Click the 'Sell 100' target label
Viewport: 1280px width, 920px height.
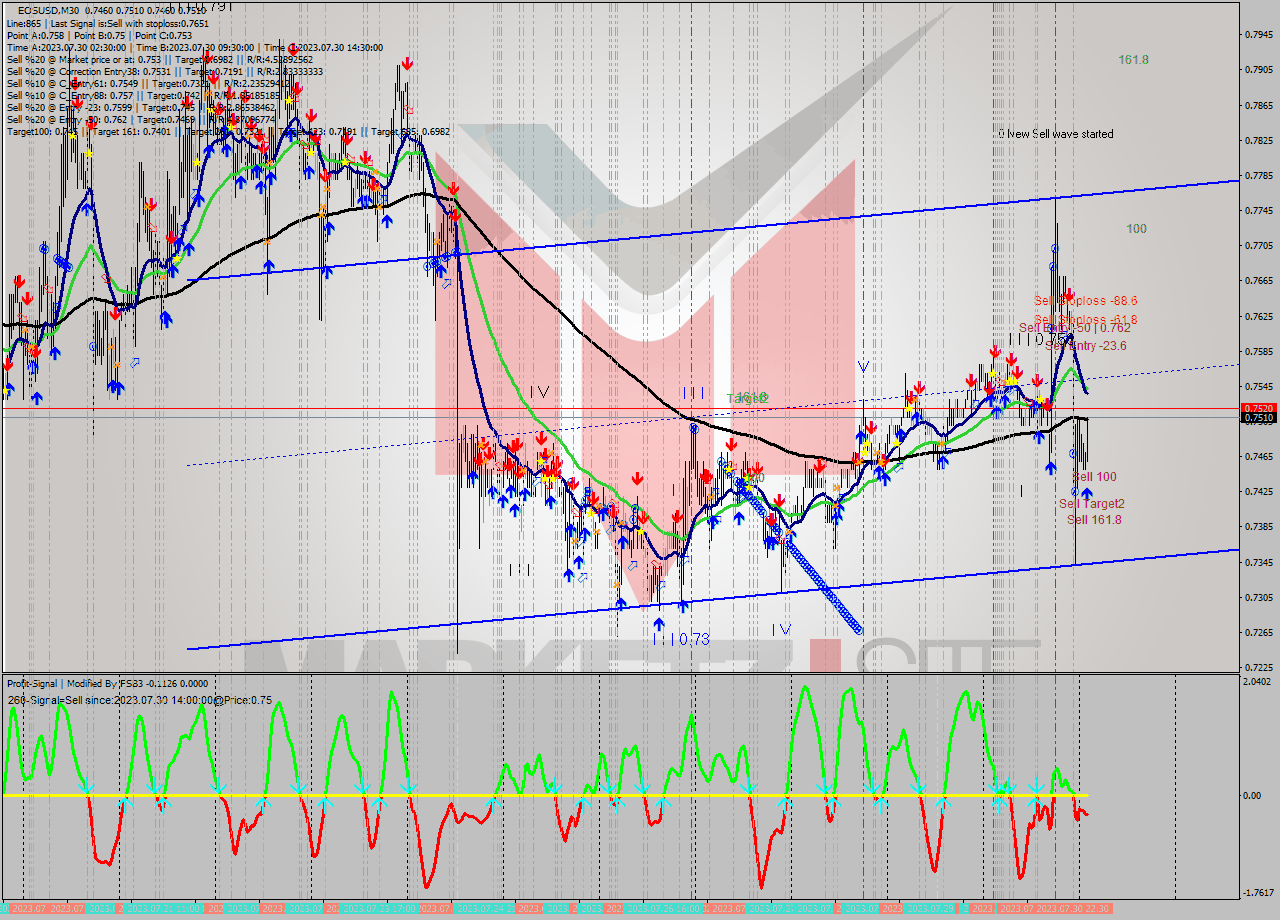pyautogui.click(x=1094, y=477)
